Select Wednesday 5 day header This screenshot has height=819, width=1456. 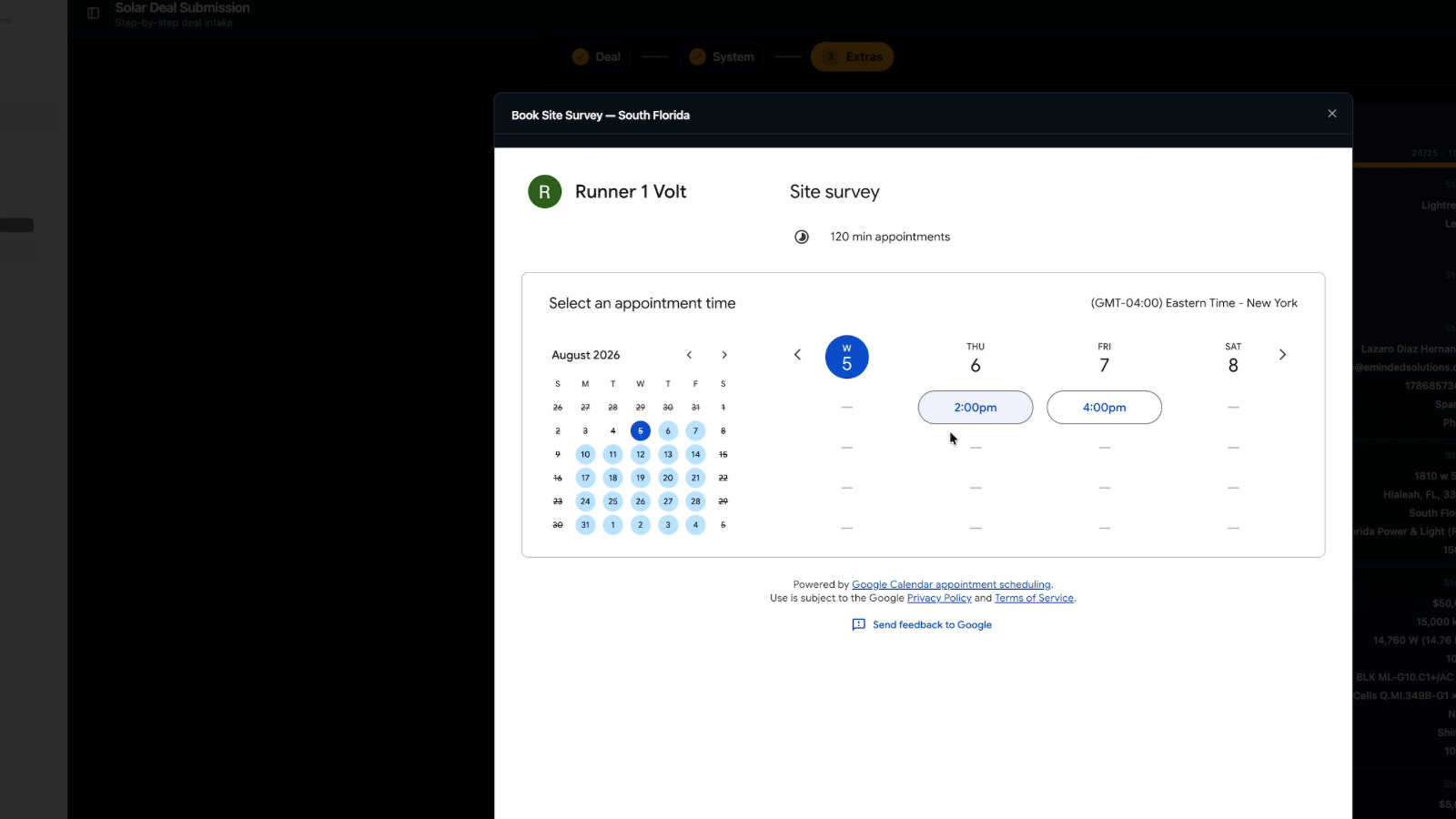[x=846, y=358]
